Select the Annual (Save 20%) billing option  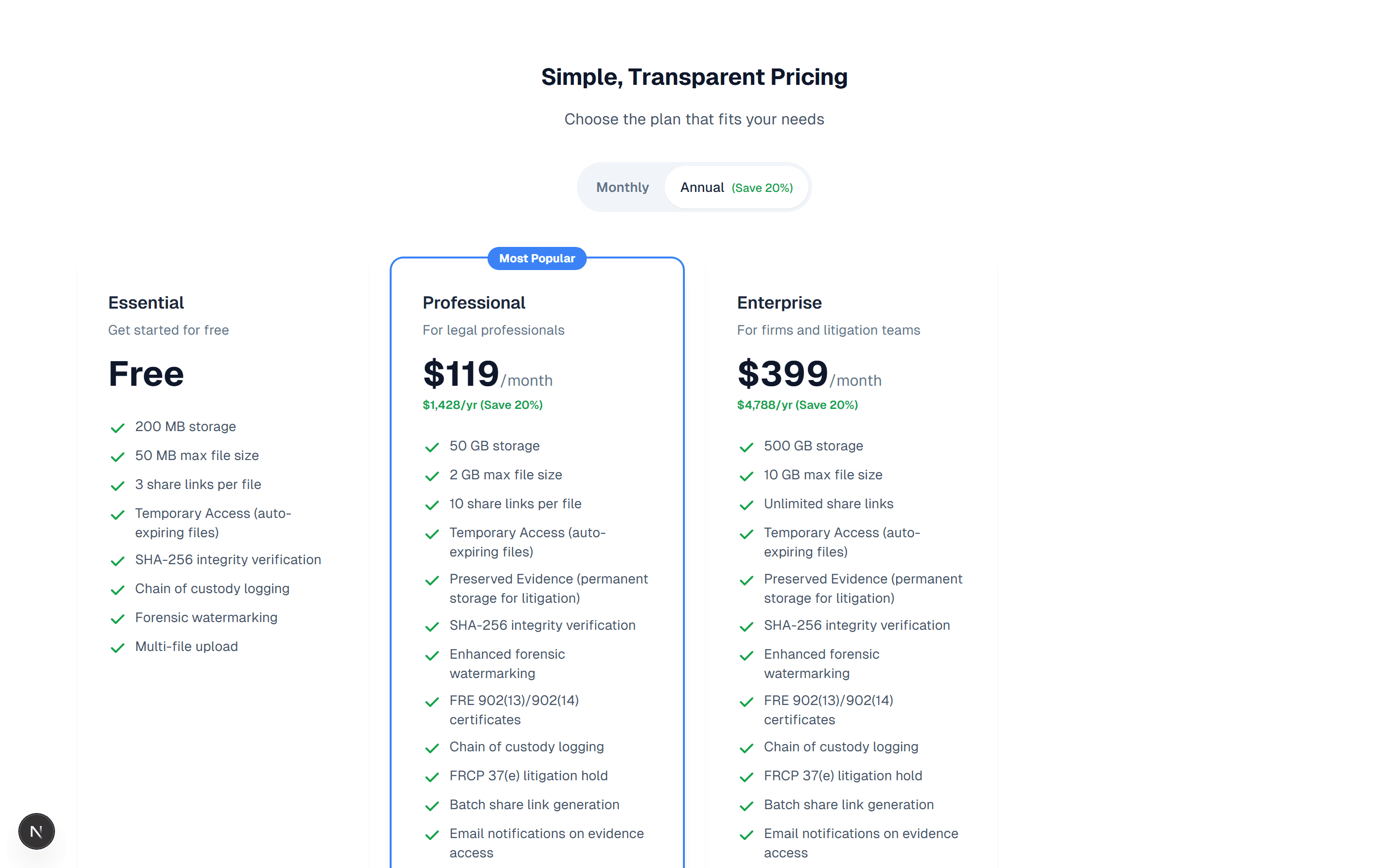(x=736, y=188)
